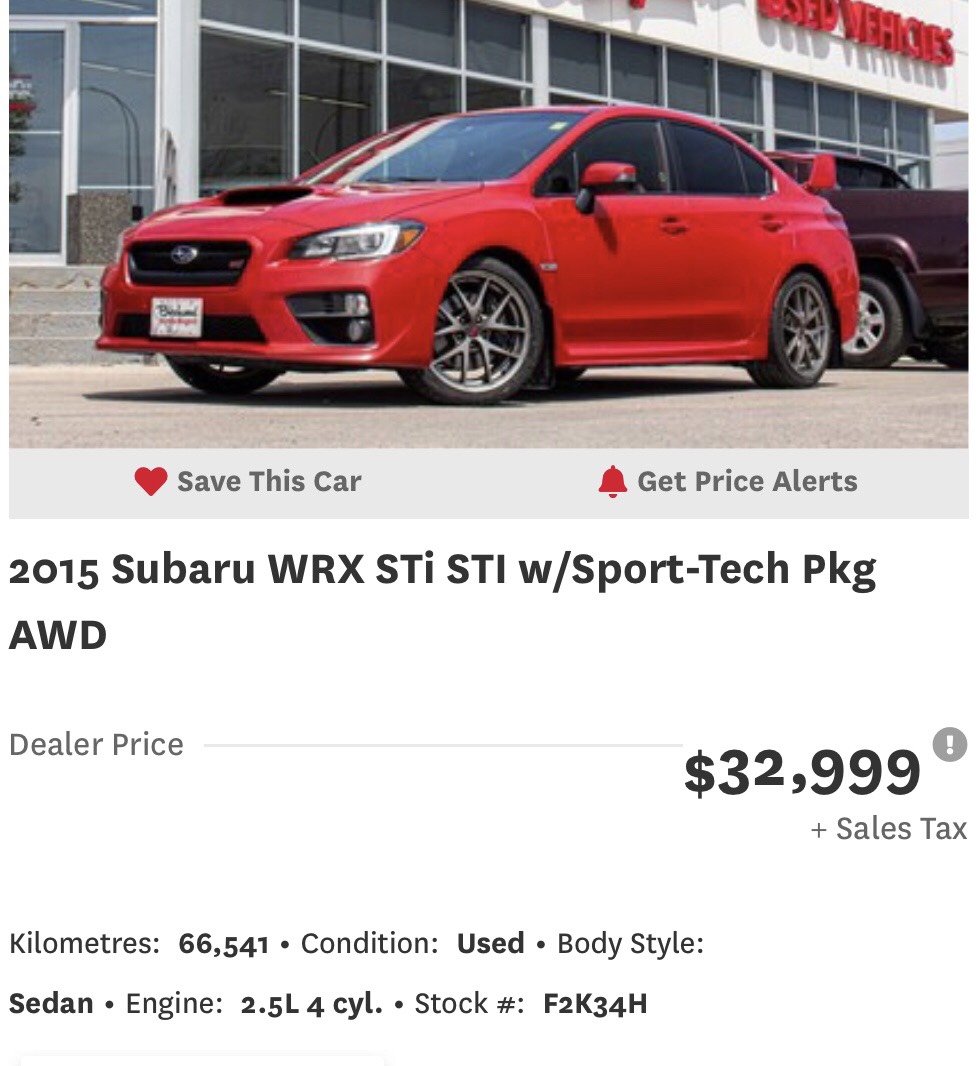
Task: Click the red heart save icon
Action: coord(151,481)
